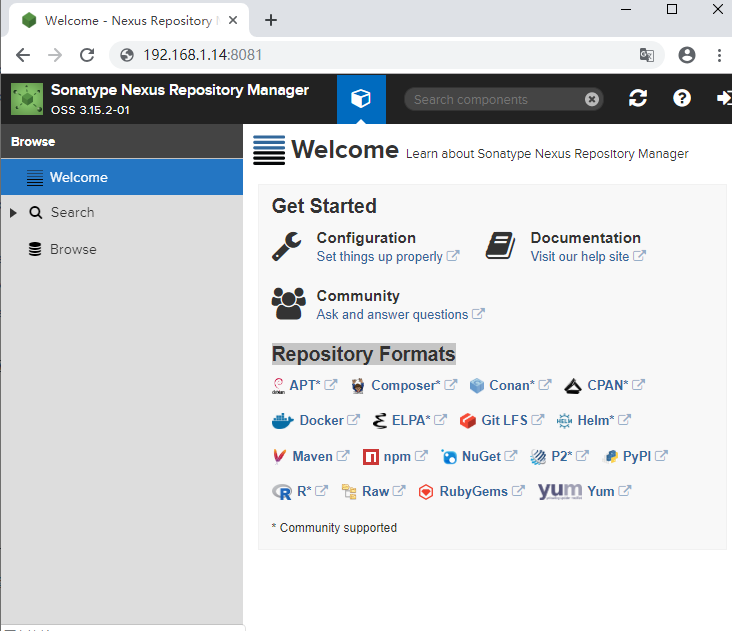Click the browser address bar URL
This screenshot has width=732, height=631.
[x=202, y=55]
